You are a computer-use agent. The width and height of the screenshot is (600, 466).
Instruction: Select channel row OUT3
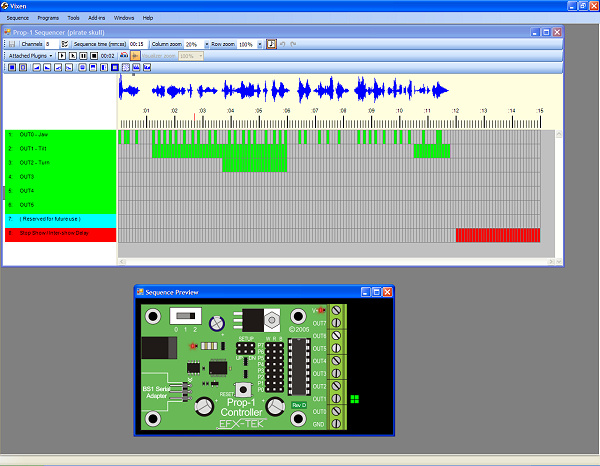point(60,177)
